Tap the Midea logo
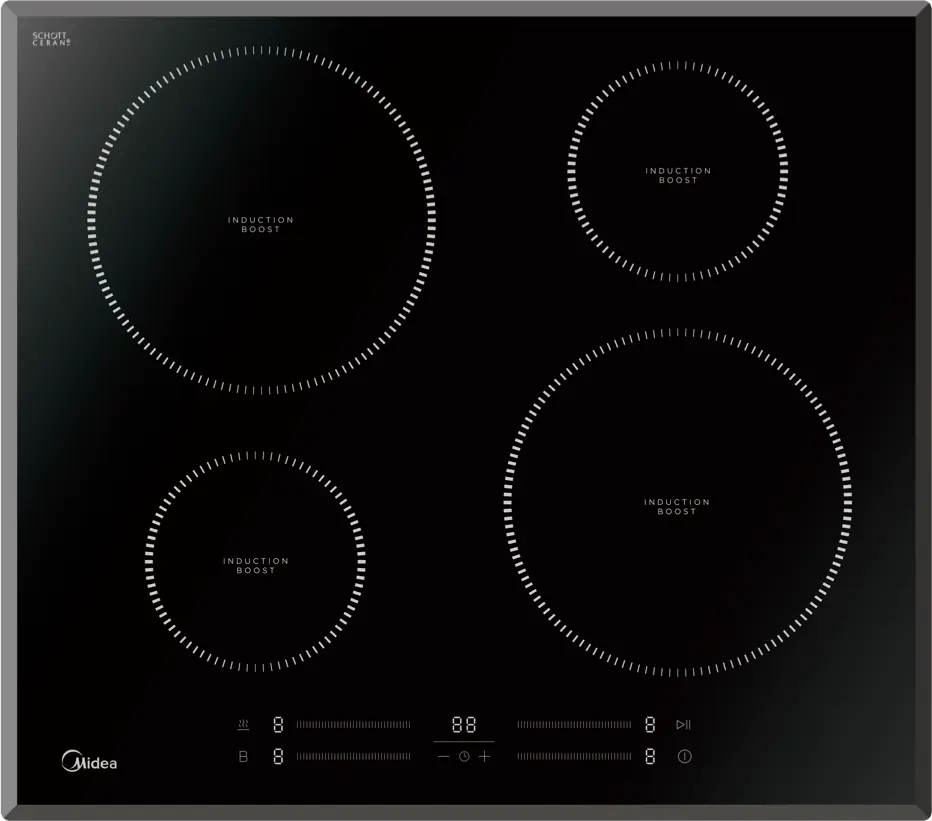 point(89,761)
